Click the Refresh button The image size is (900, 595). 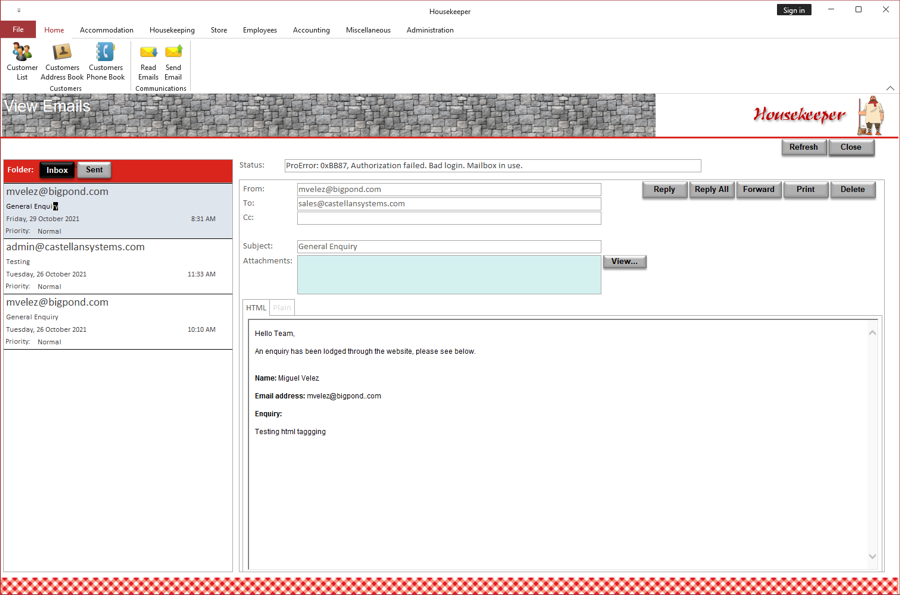point(804,147)
